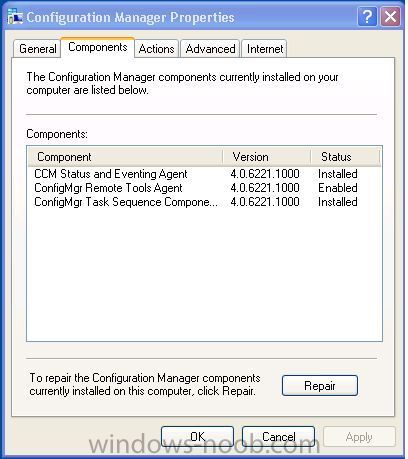Click empty area of the components list
Screen dimensions: 408x459
click(x=204, y=273)
